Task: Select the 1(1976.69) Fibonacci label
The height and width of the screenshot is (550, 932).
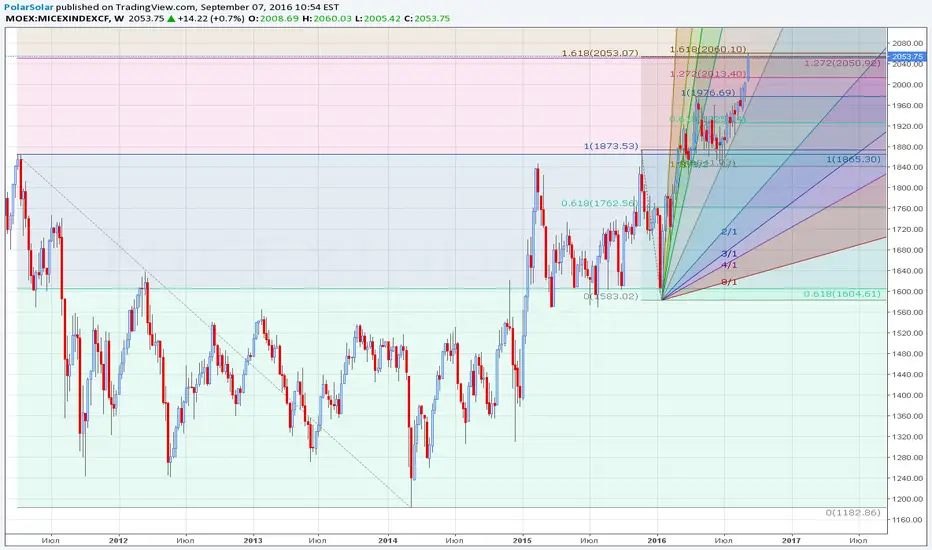Action: click(708, 92)
